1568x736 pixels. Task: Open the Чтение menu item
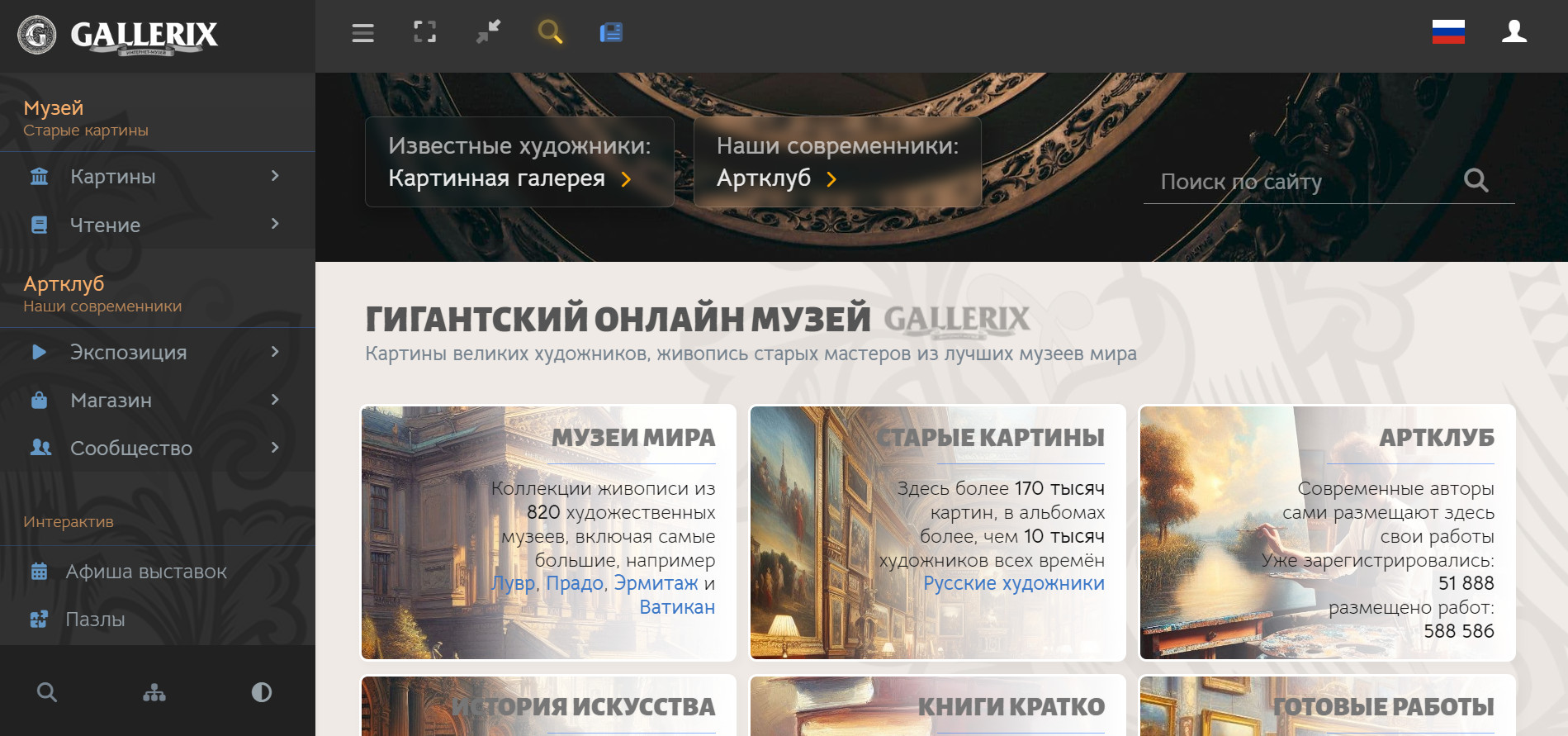(x=158, y=225)
